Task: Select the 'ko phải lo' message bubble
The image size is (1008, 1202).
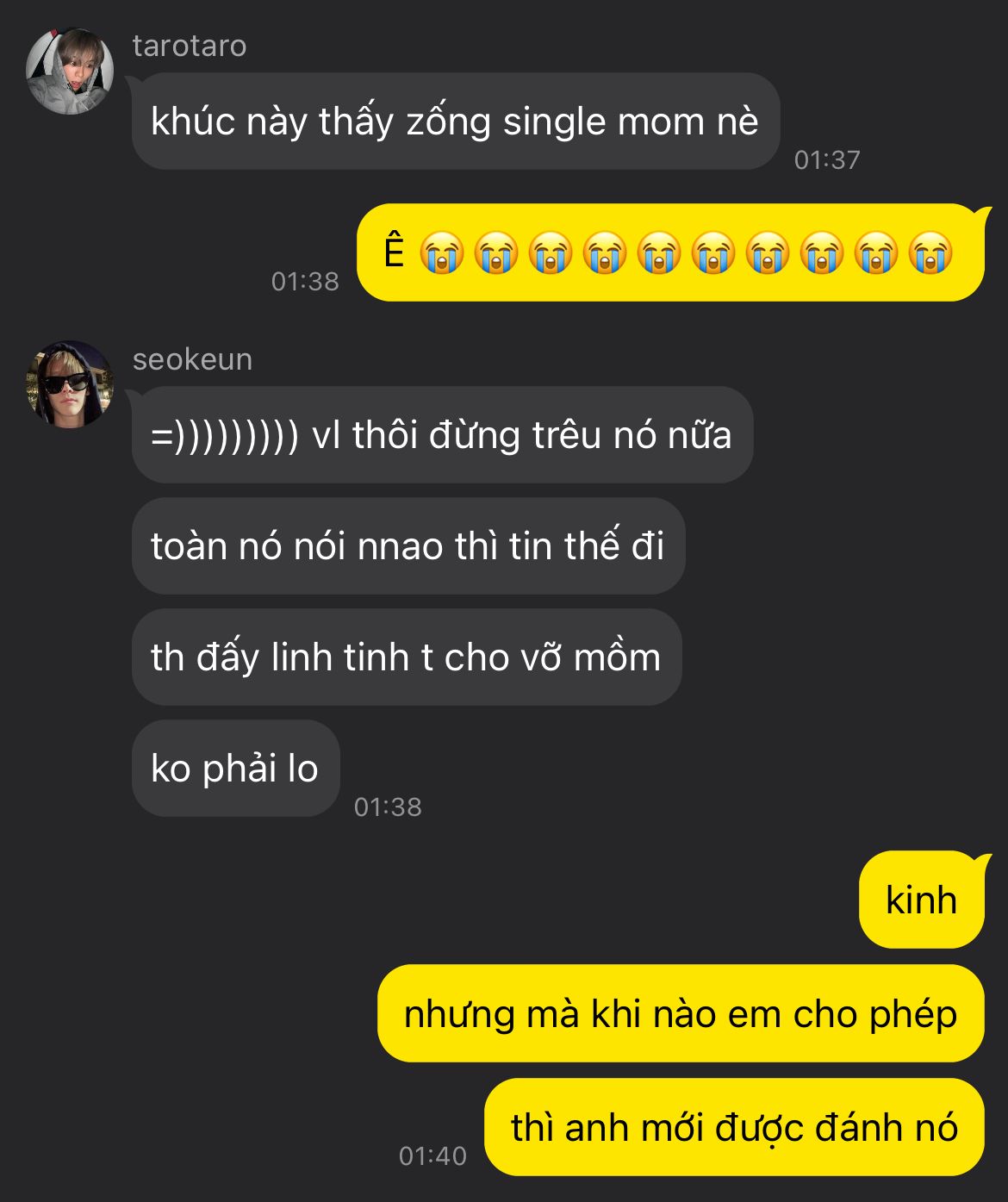Action: point(236,769)
